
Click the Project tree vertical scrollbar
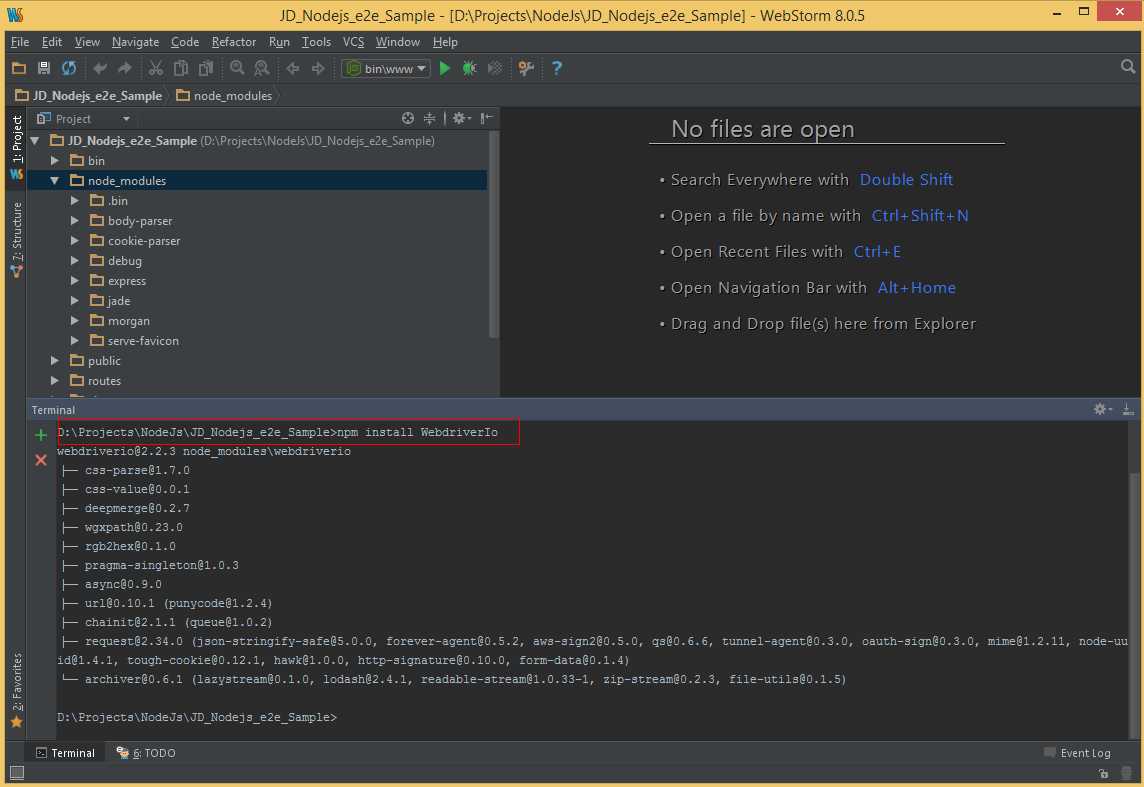(494, 234)
